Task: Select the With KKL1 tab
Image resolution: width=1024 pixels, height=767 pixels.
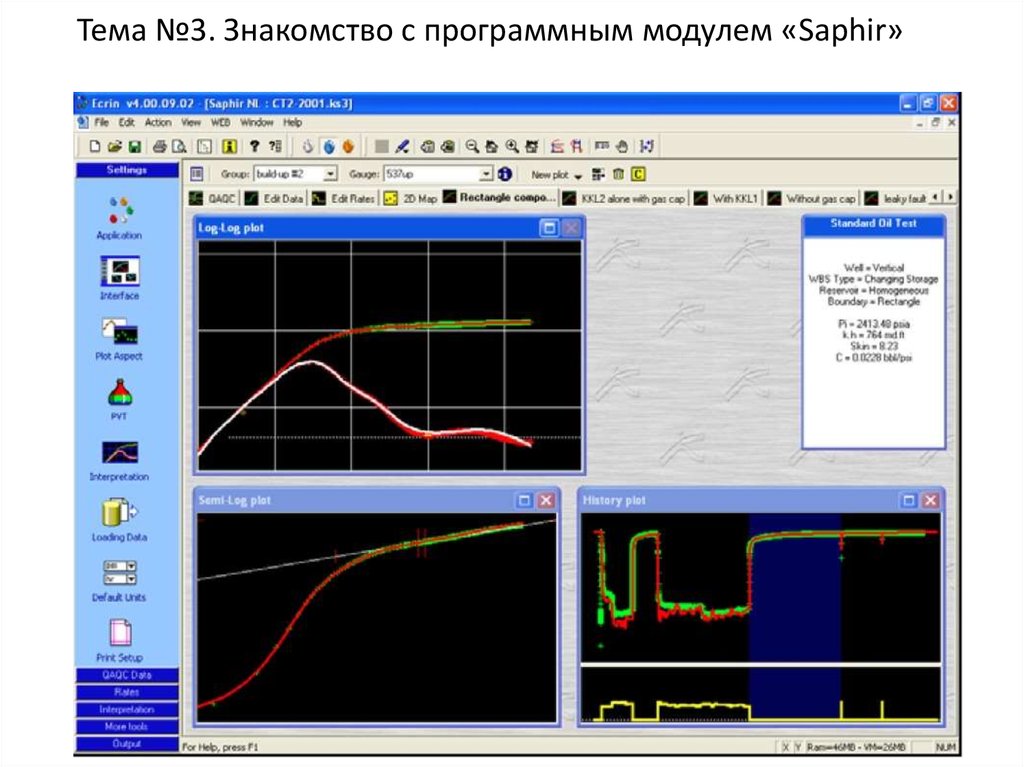Action: (726, 199)
